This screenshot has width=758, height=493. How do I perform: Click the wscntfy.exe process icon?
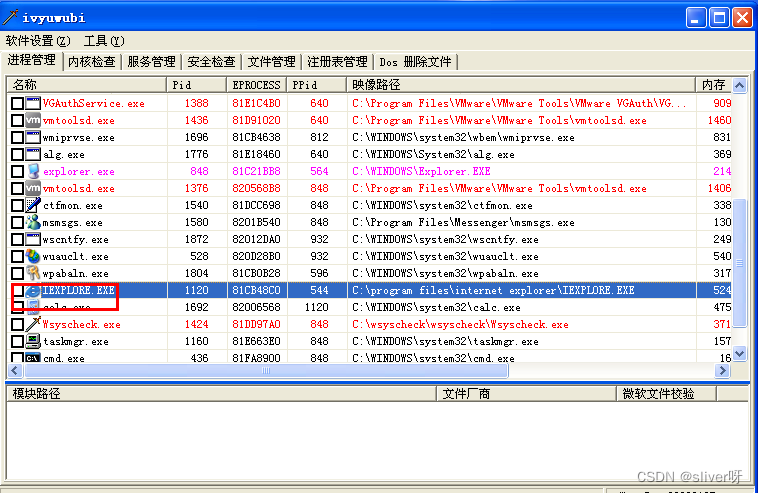(33, 239)
